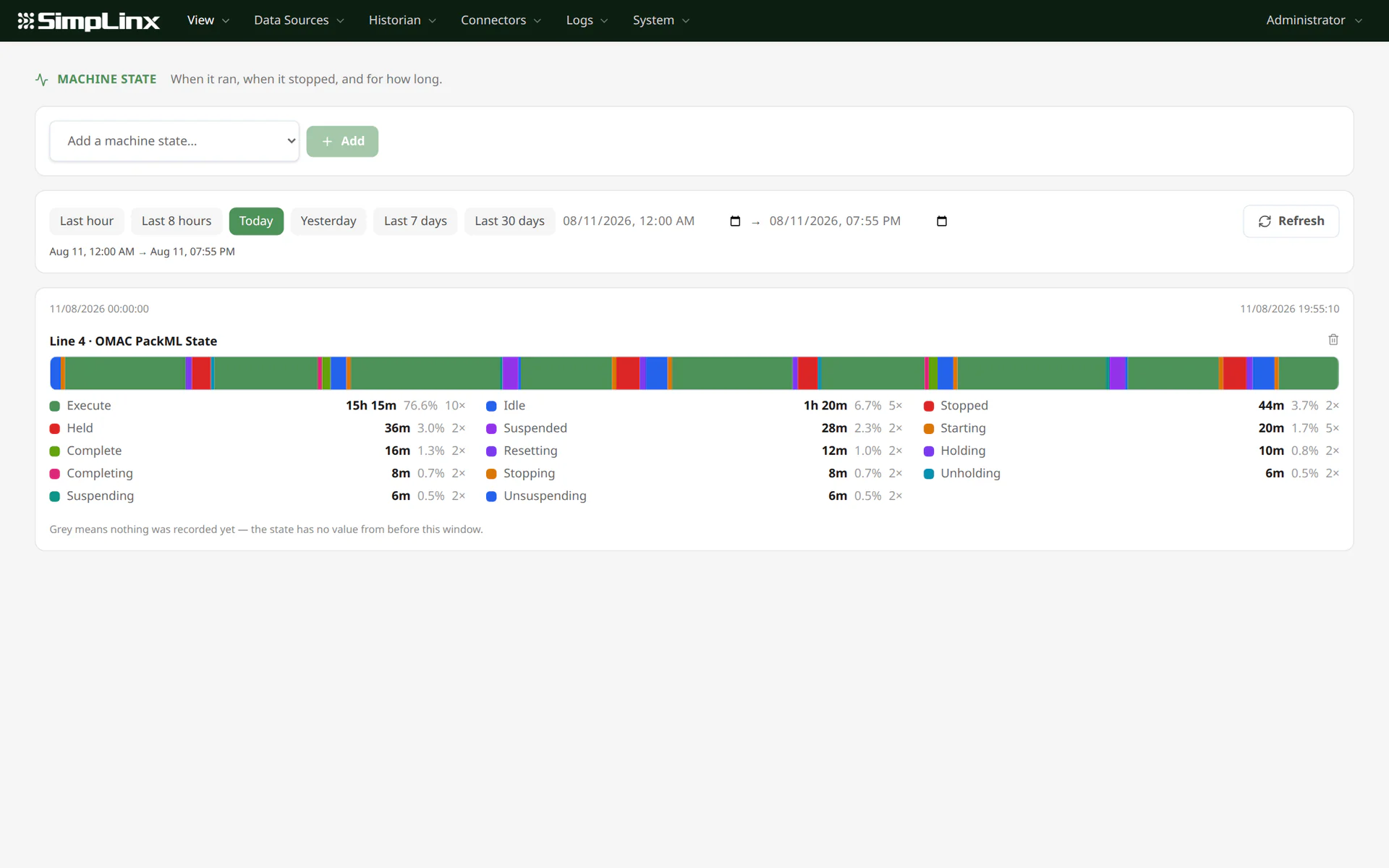Image resolution: width=1389 pixels, height=868 pixels.
Task: Click the start timestamp 11/08/2026 00:00:00
Action: tap(99, 309)
